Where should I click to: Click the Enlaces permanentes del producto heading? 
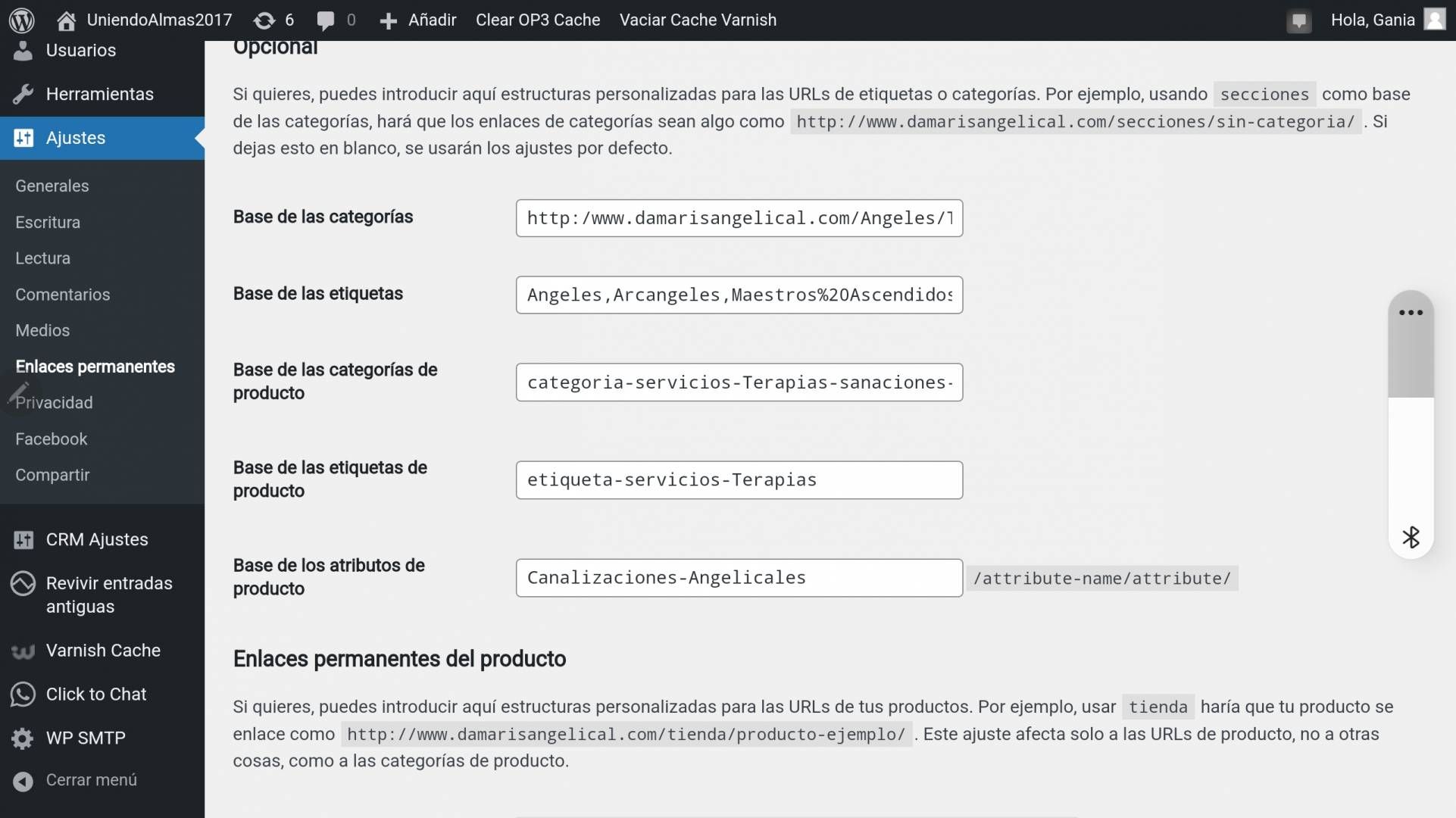point(399,659)
